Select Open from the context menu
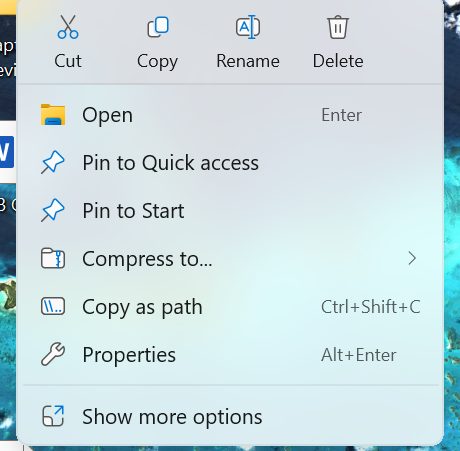This screenshot has height=451, width=460. click(x=230, y=115)
